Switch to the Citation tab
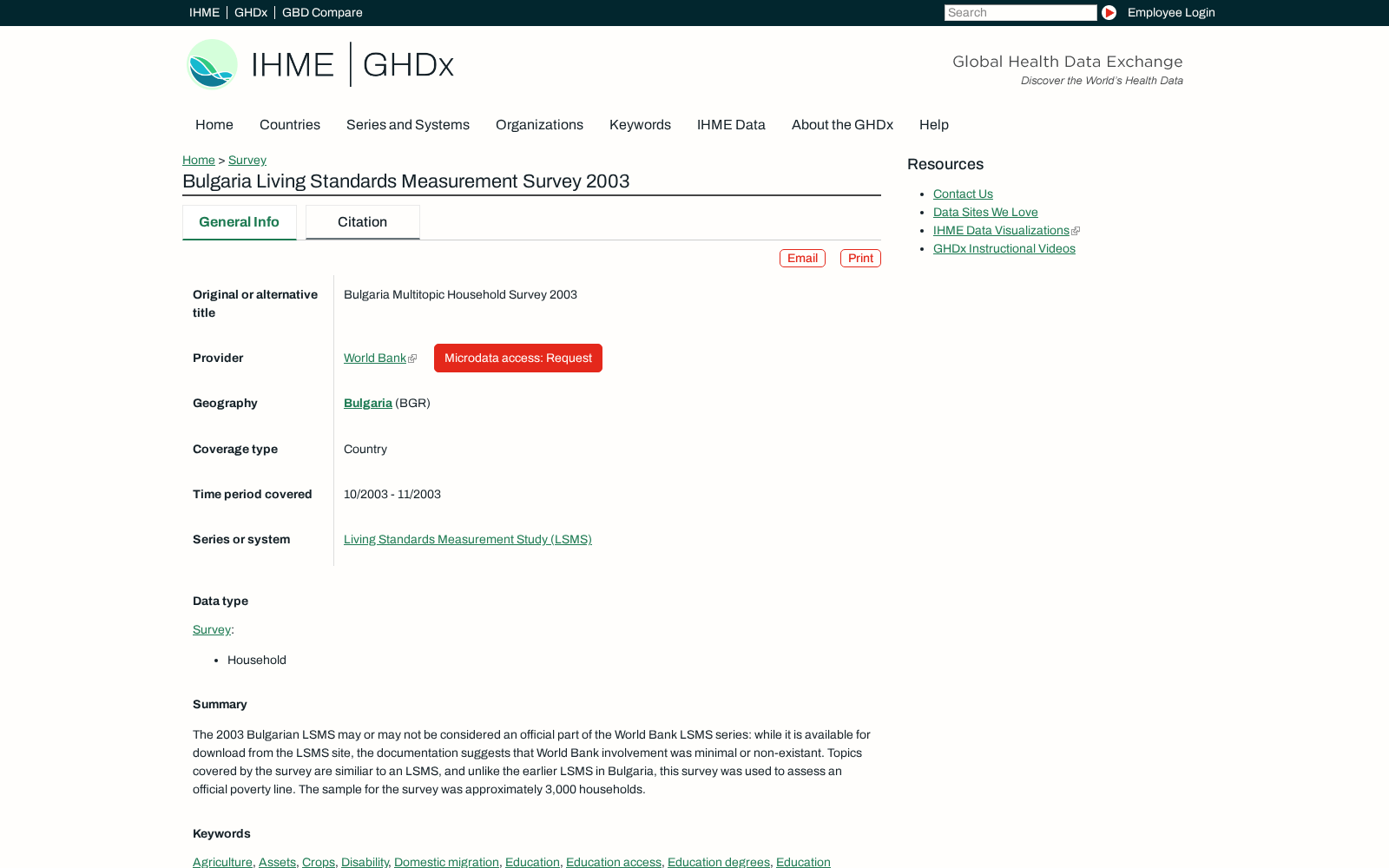 click(362, 222)
